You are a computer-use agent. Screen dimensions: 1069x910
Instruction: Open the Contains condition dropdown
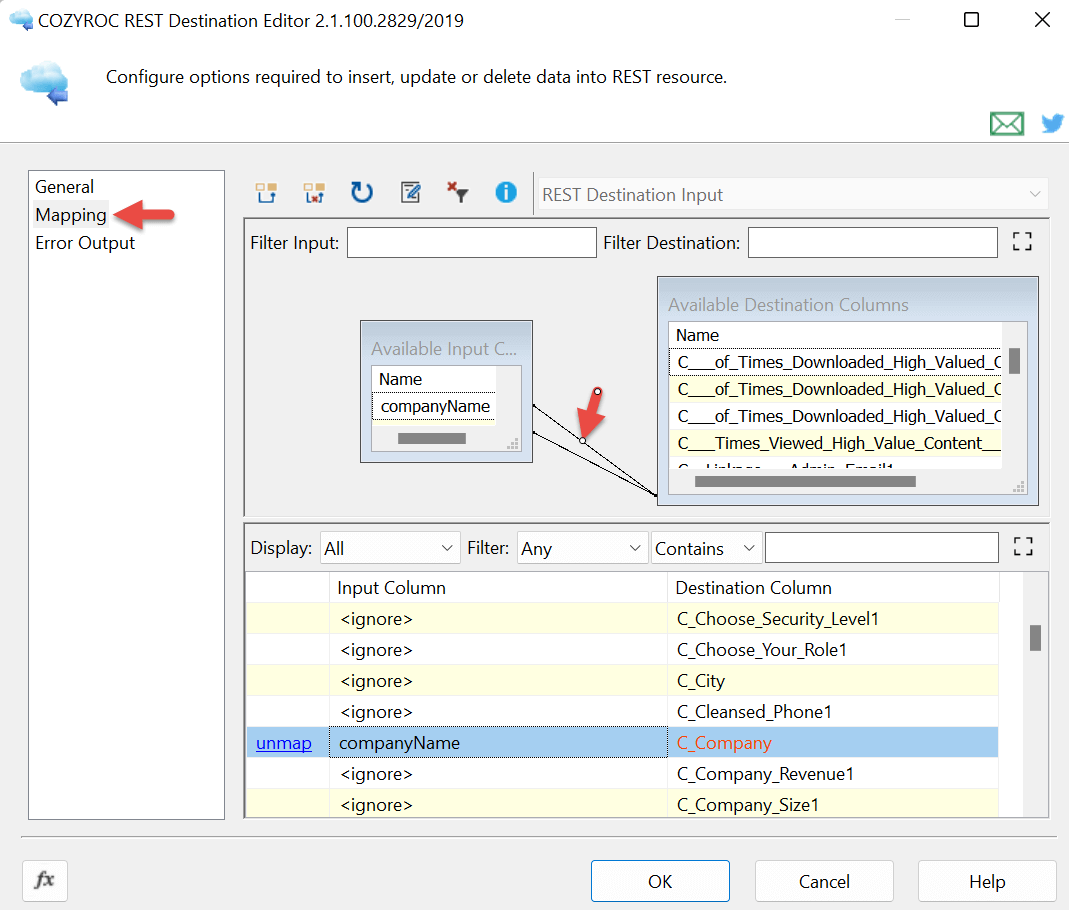point(706,548)
